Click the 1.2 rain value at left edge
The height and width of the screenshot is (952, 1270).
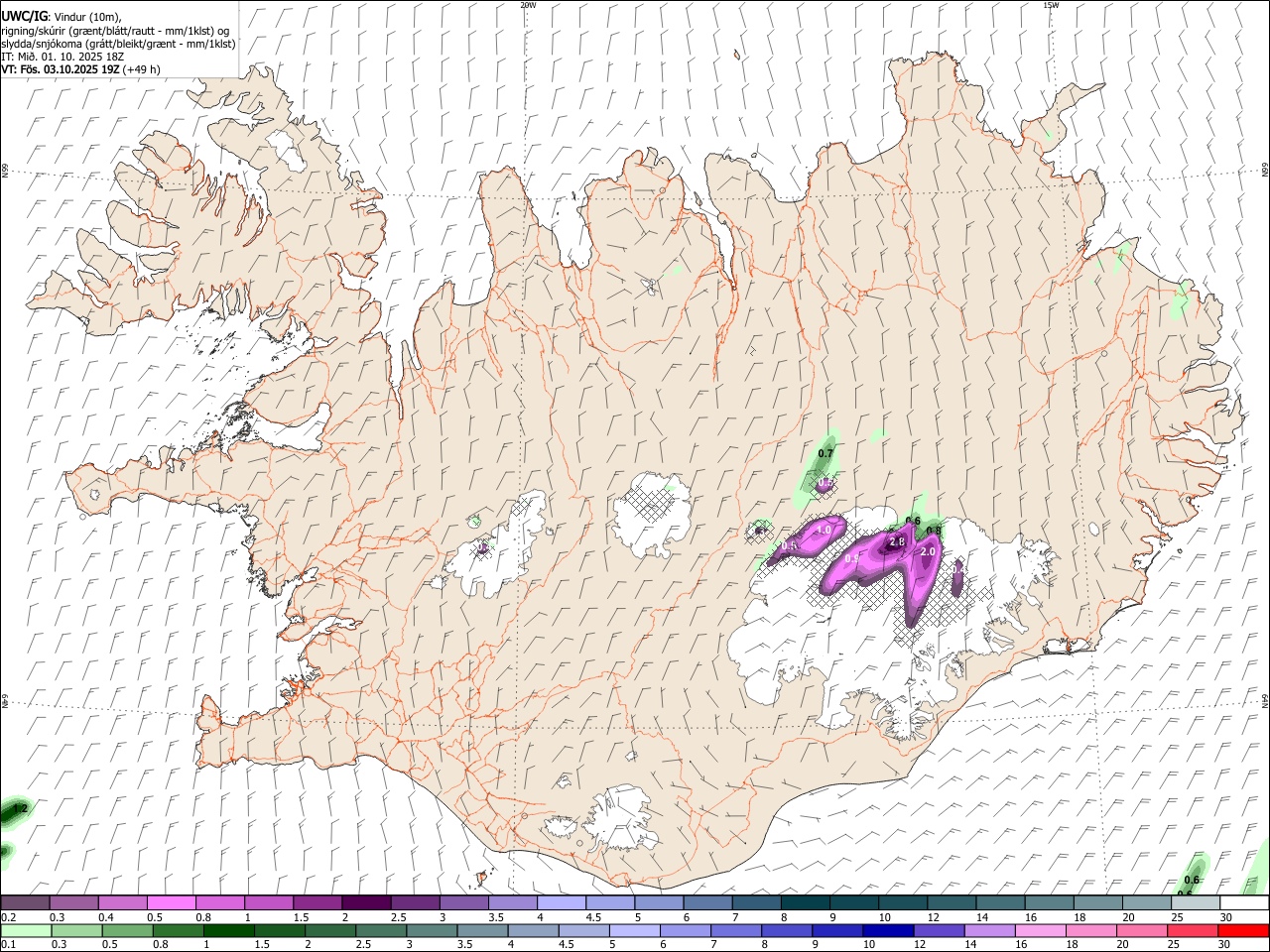(20, 809)
